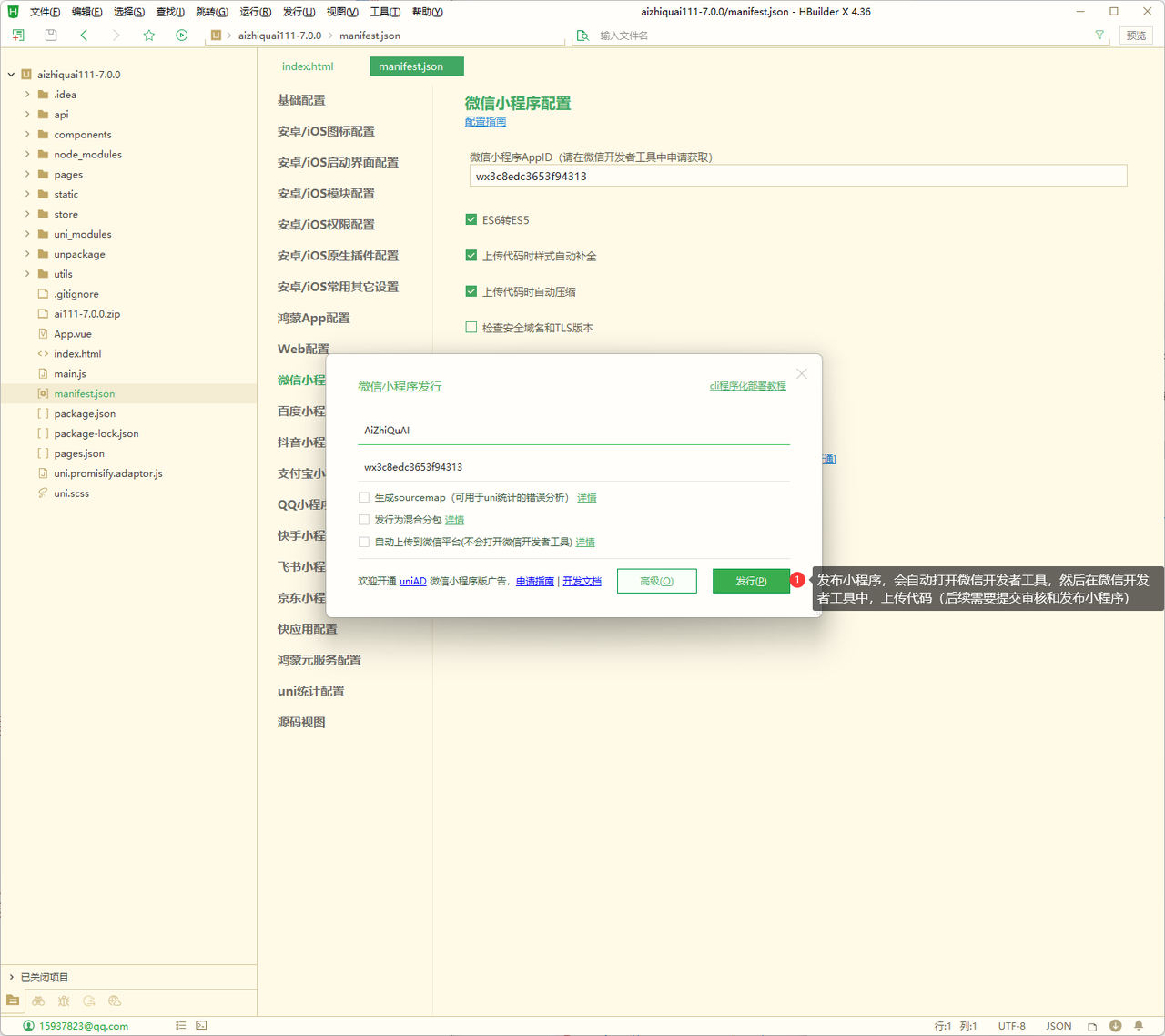
Task: Click the star bookmark icon in toolbar
Action: 149,36
